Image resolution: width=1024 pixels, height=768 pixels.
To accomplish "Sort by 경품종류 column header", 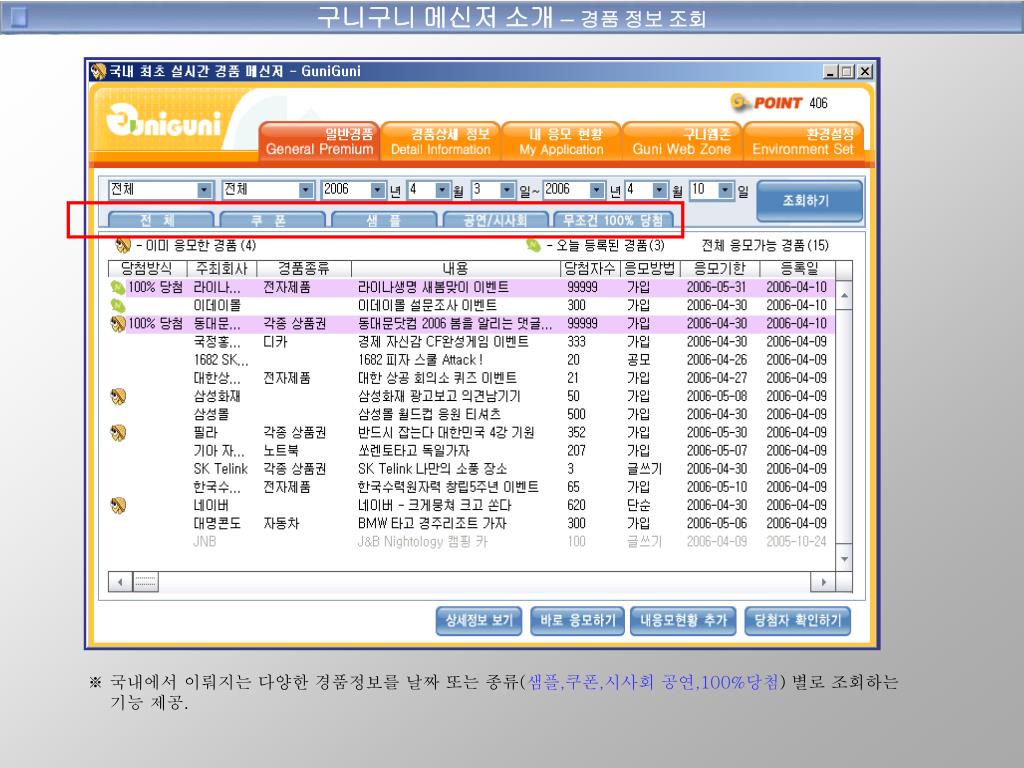I will coord(304,268).
